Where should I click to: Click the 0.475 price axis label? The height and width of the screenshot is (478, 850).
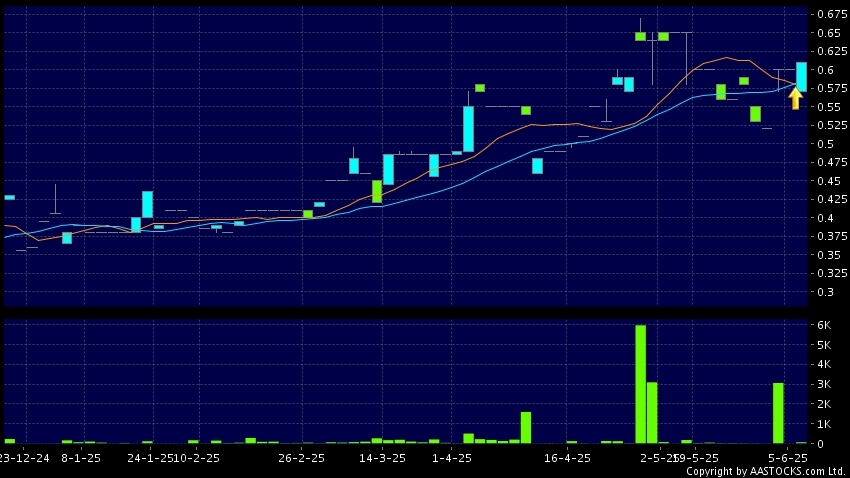click(832, 162)
